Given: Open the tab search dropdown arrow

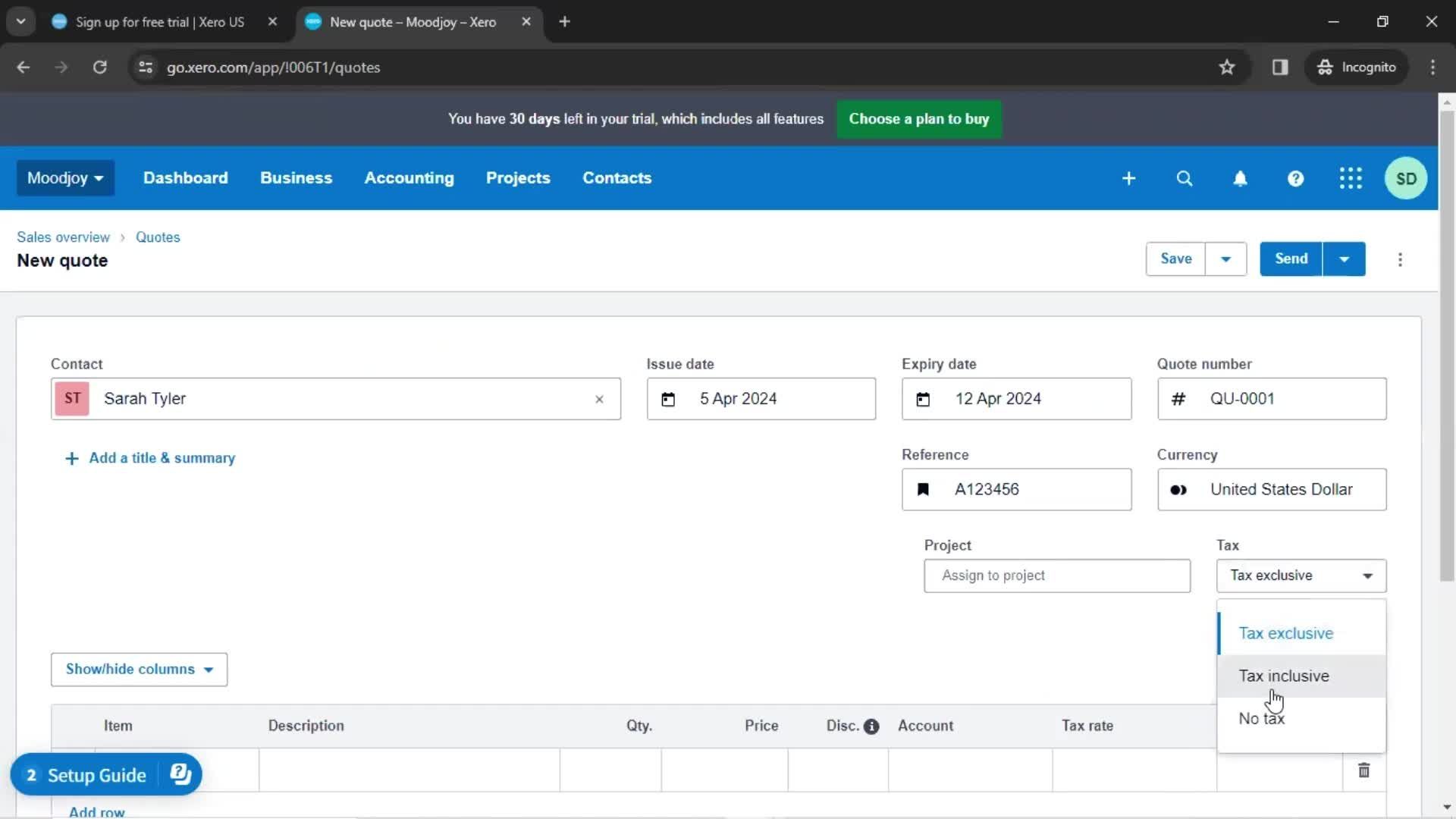Looking at the screenshot, I should tap(20, 22).
